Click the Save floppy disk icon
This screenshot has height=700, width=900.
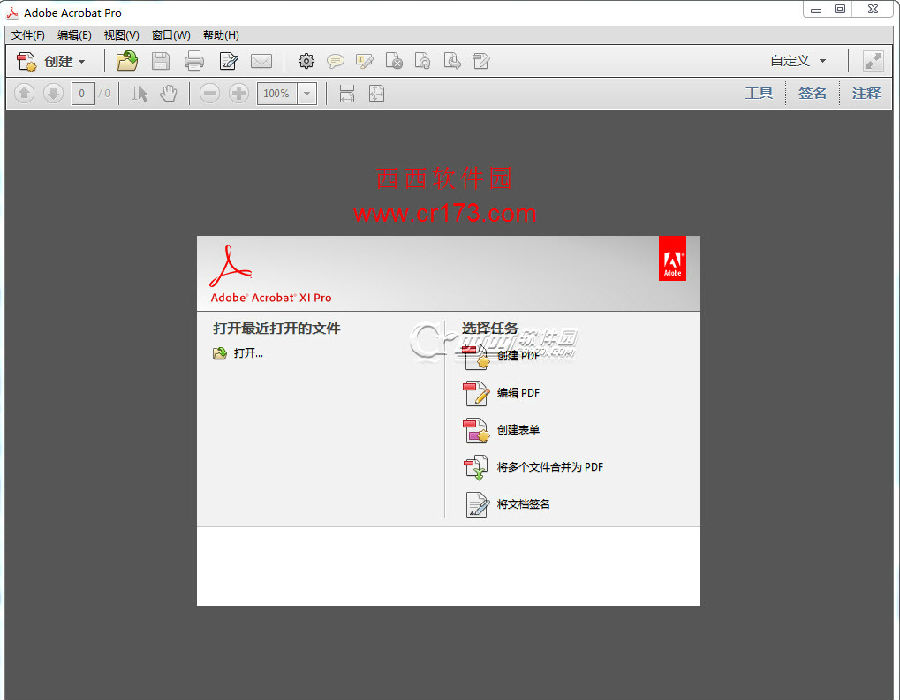click(x=161, y=61)
